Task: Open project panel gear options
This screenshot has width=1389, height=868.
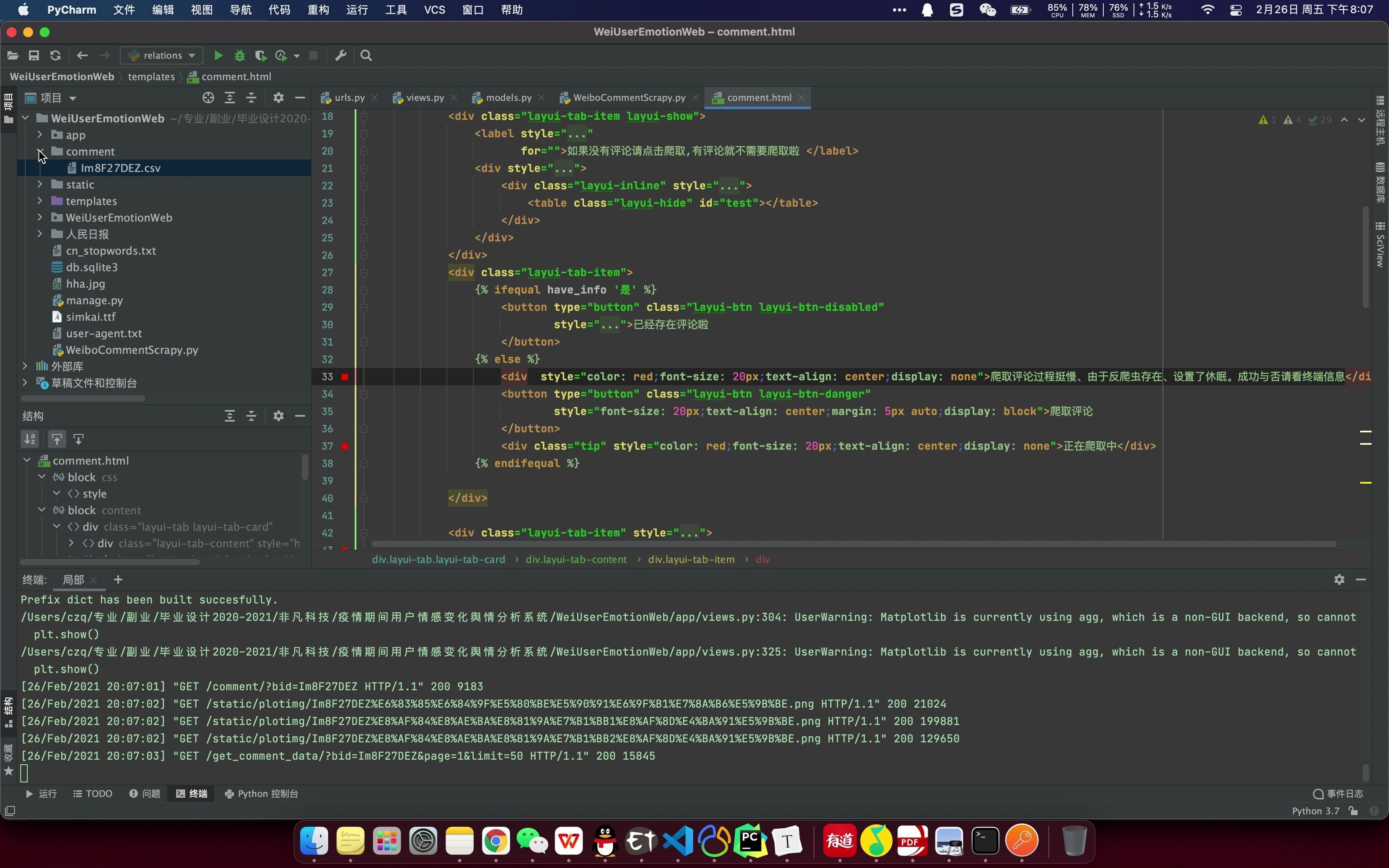Action: [x=278, y=98]
